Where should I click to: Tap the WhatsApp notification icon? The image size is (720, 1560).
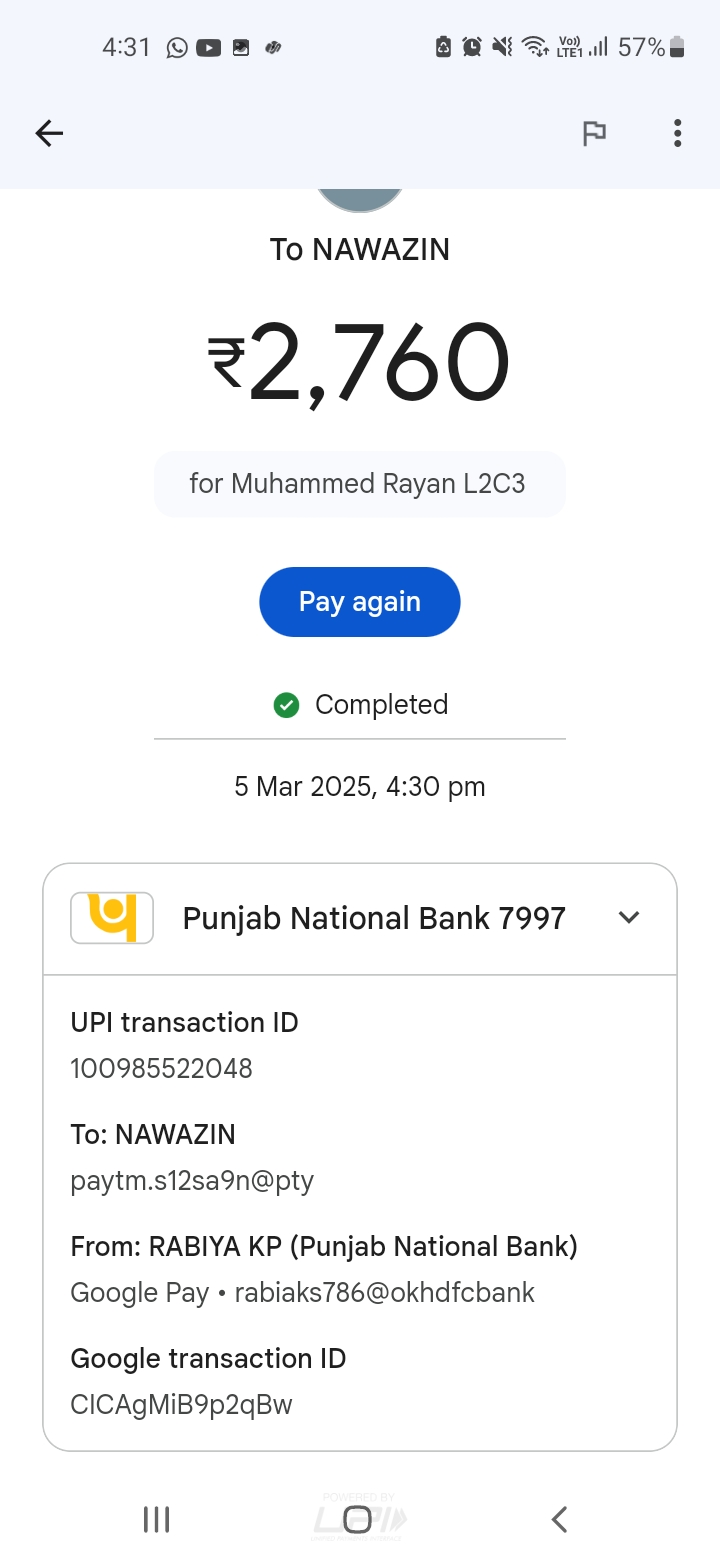point(177,47)
